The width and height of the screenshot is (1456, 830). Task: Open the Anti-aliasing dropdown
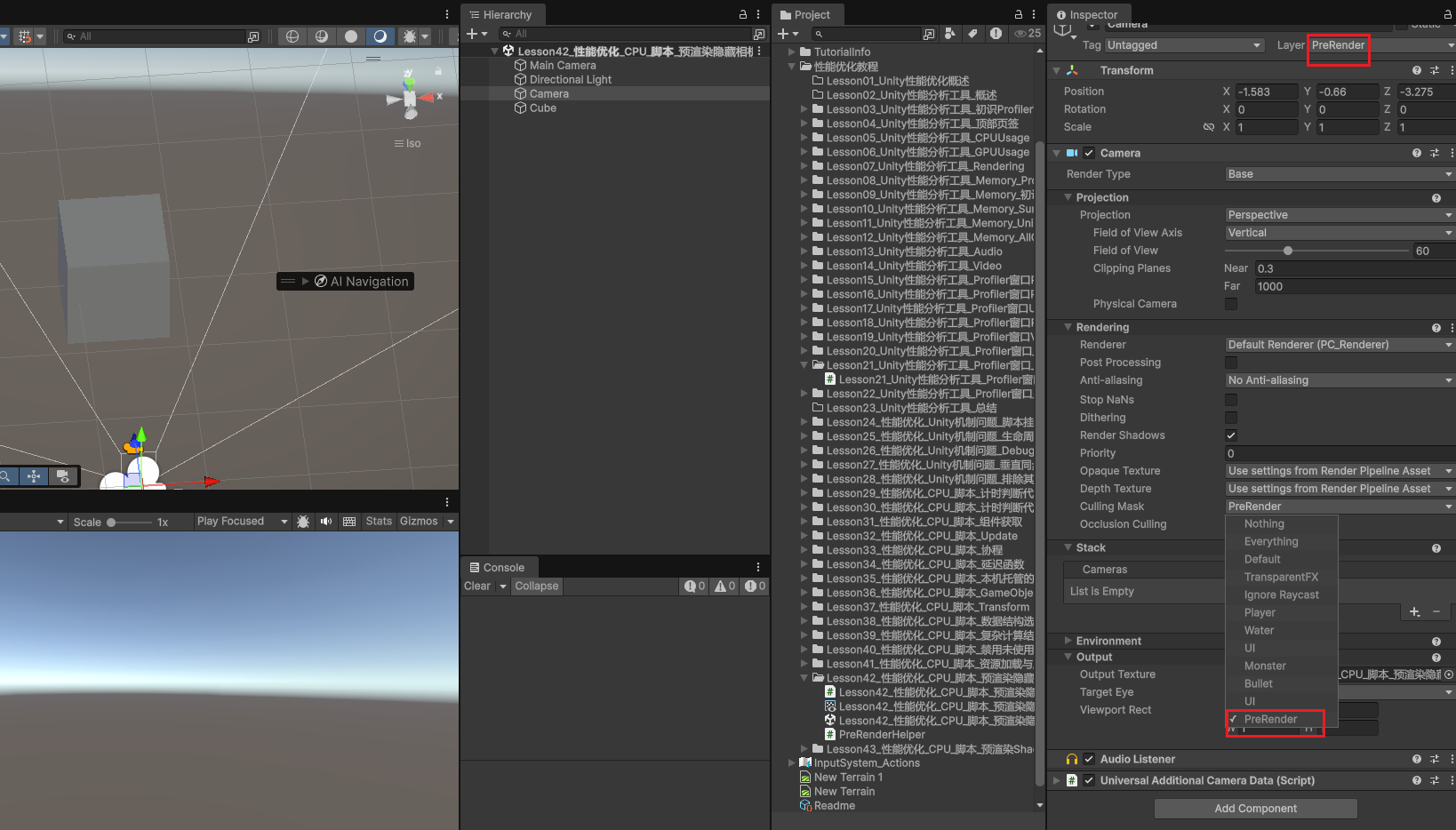[1338, 380]
